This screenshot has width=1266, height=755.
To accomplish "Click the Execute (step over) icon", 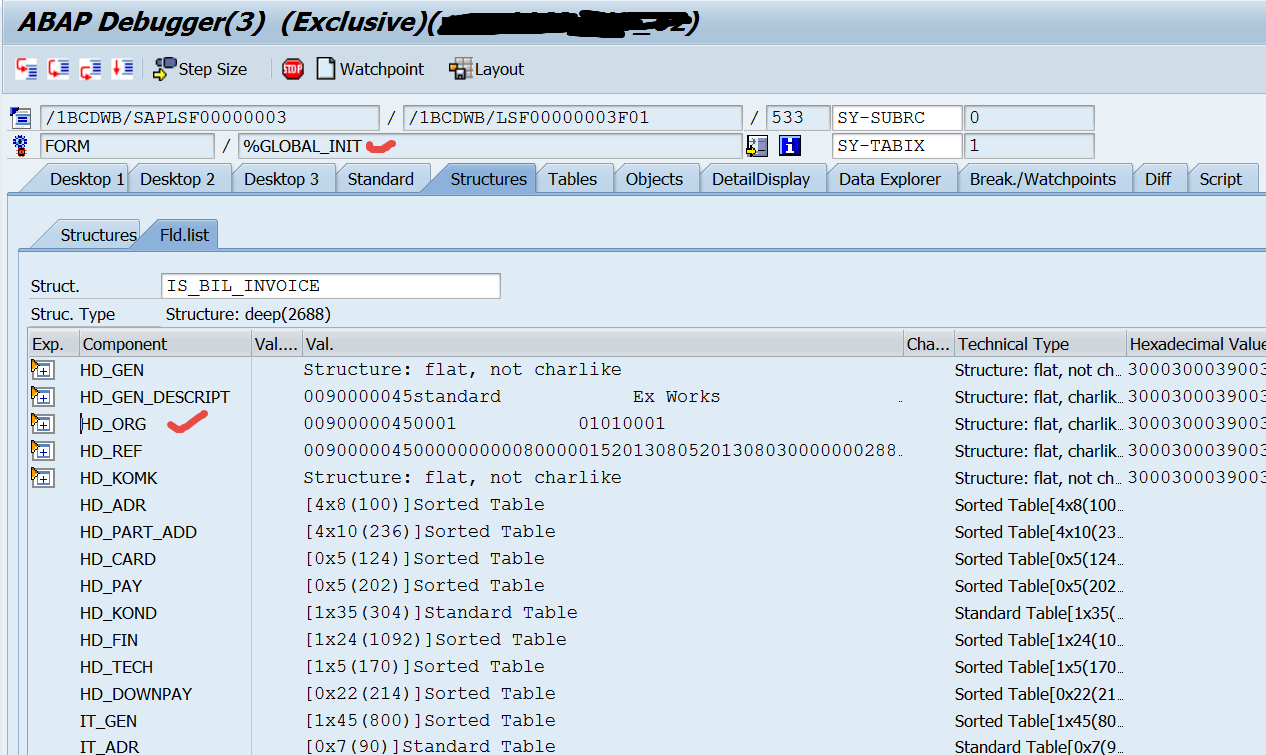I will click(58, 68).
